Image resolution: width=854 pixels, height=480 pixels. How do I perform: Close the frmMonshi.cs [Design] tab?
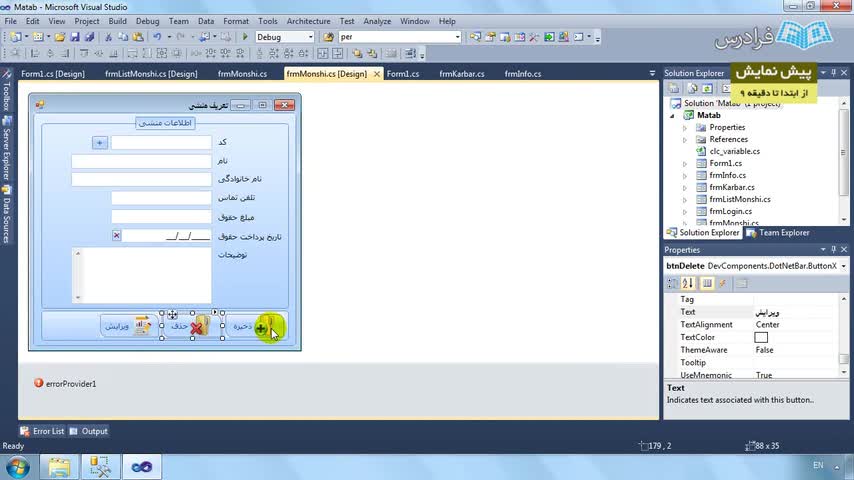[376, 74]
